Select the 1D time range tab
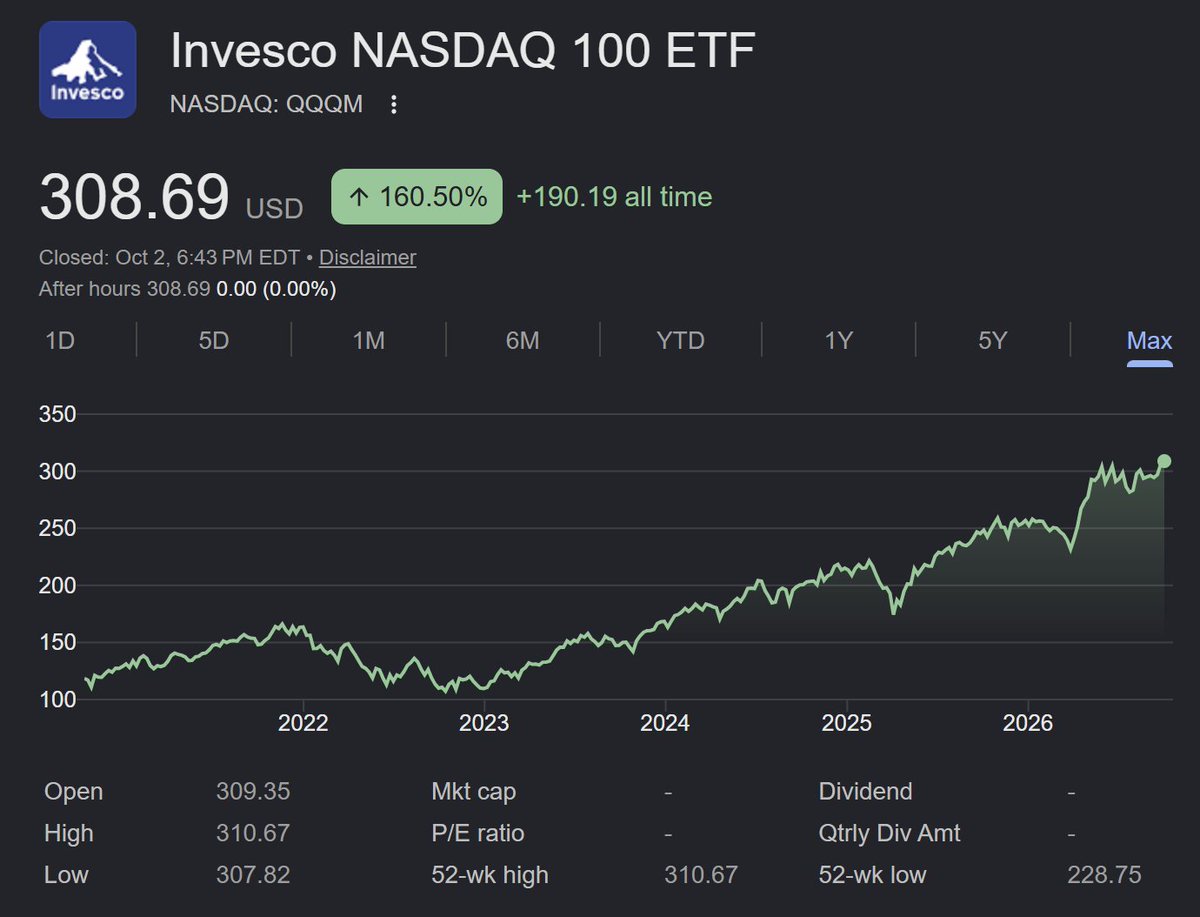This screenshot has height=917, width=1200. tap(60, 340)
